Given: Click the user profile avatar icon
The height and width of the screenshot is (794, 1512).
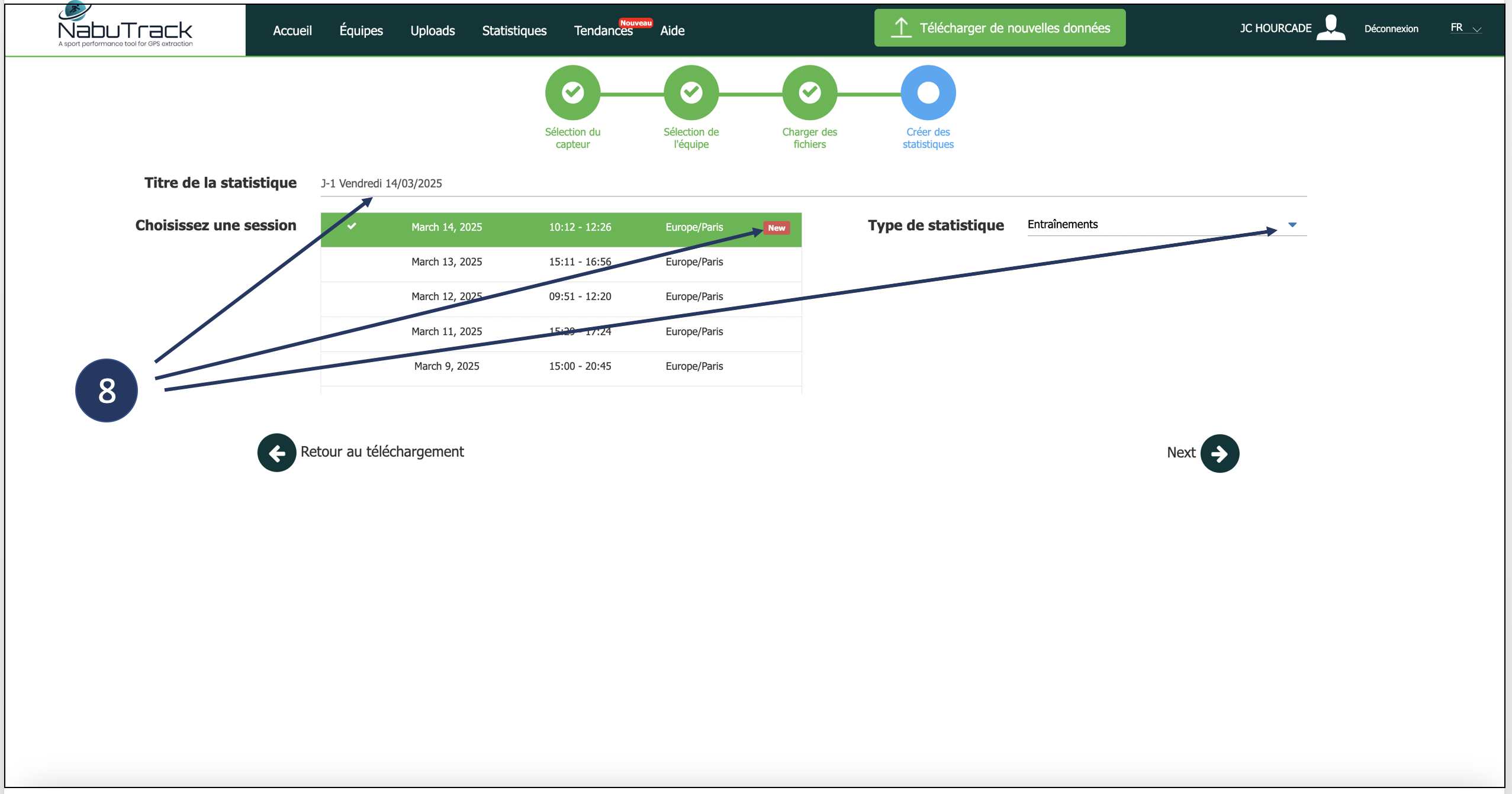Looking at the screenshot, I should pyautogui.click(x=1330, y=27).
